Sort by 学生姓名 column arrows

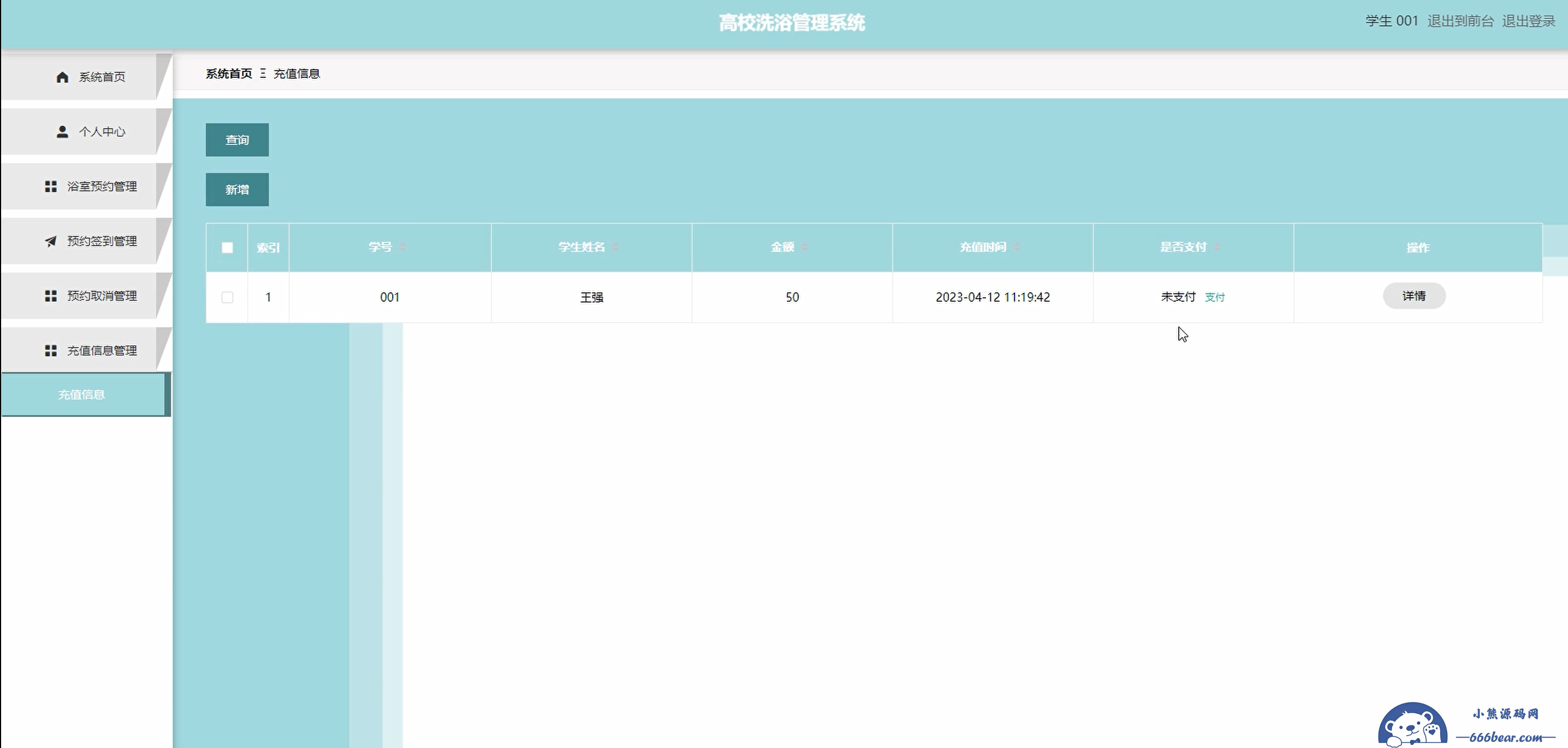tap(616, 247)
